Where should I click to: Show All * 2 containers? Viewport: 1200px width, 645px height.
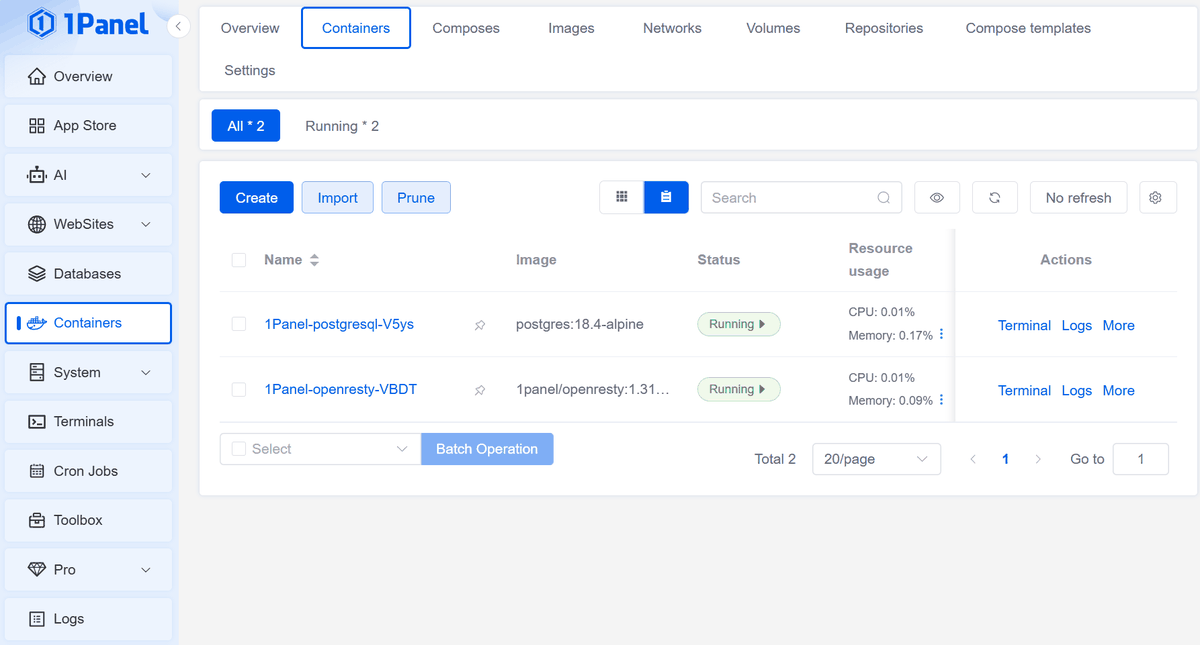(246, 126)
